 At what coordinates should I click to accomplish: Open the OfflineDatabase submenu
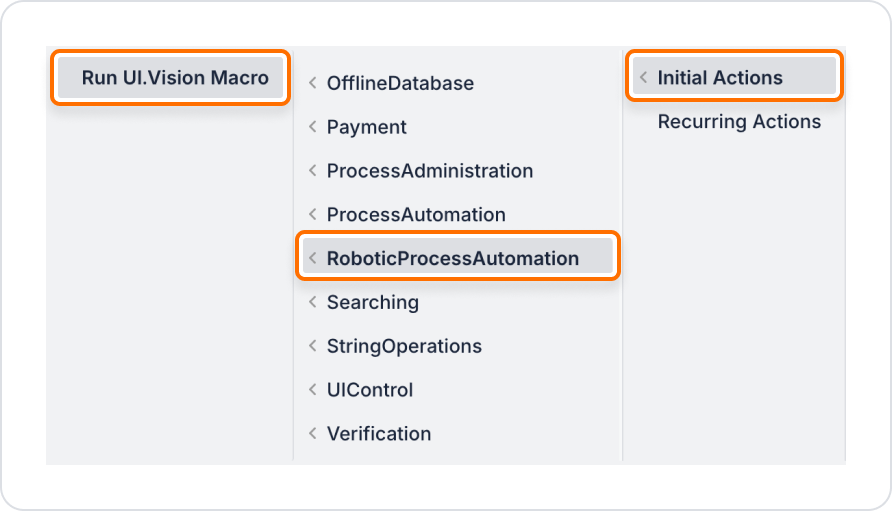(x=457, y=83)
